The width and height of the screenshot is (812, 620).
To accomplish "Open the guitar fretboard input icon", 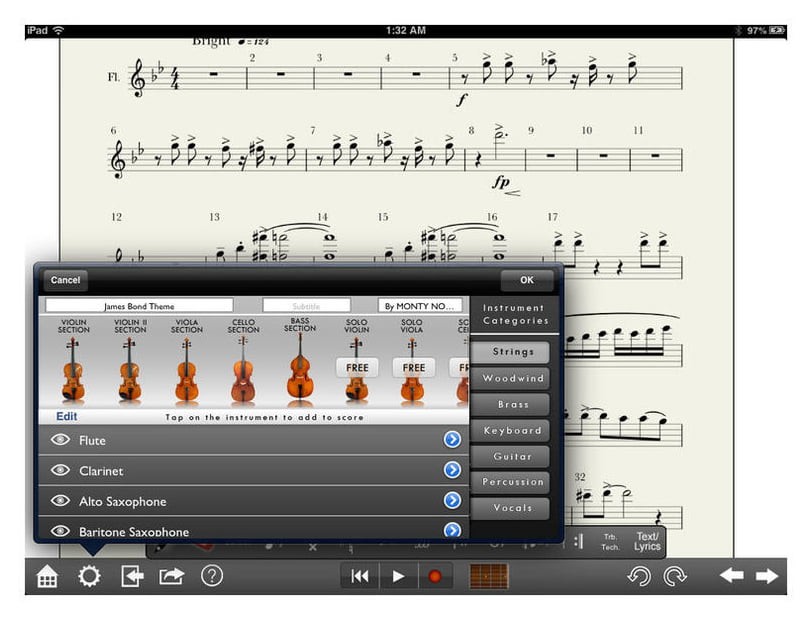I will [489, 576].
